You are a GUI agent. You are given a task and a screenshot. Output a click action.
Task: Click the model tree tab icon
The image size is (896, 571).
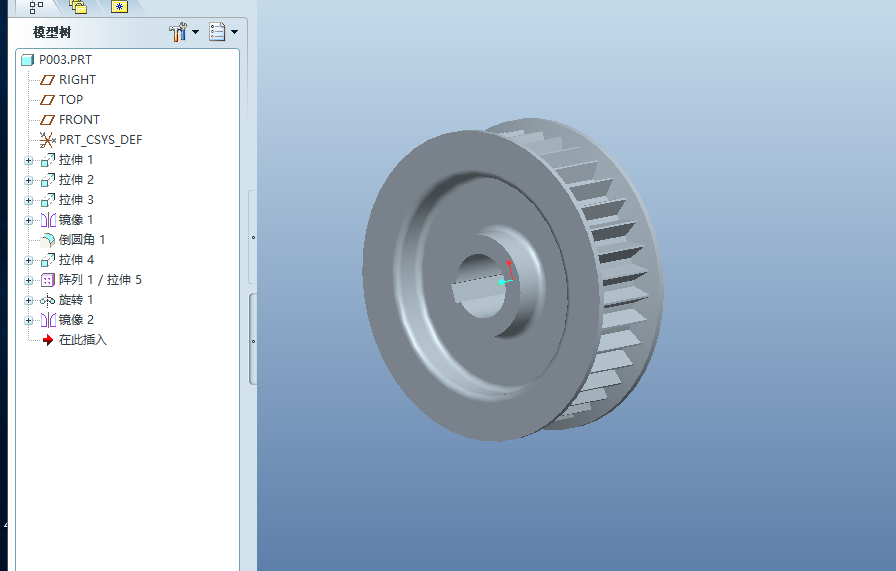(x=36, y=7)
